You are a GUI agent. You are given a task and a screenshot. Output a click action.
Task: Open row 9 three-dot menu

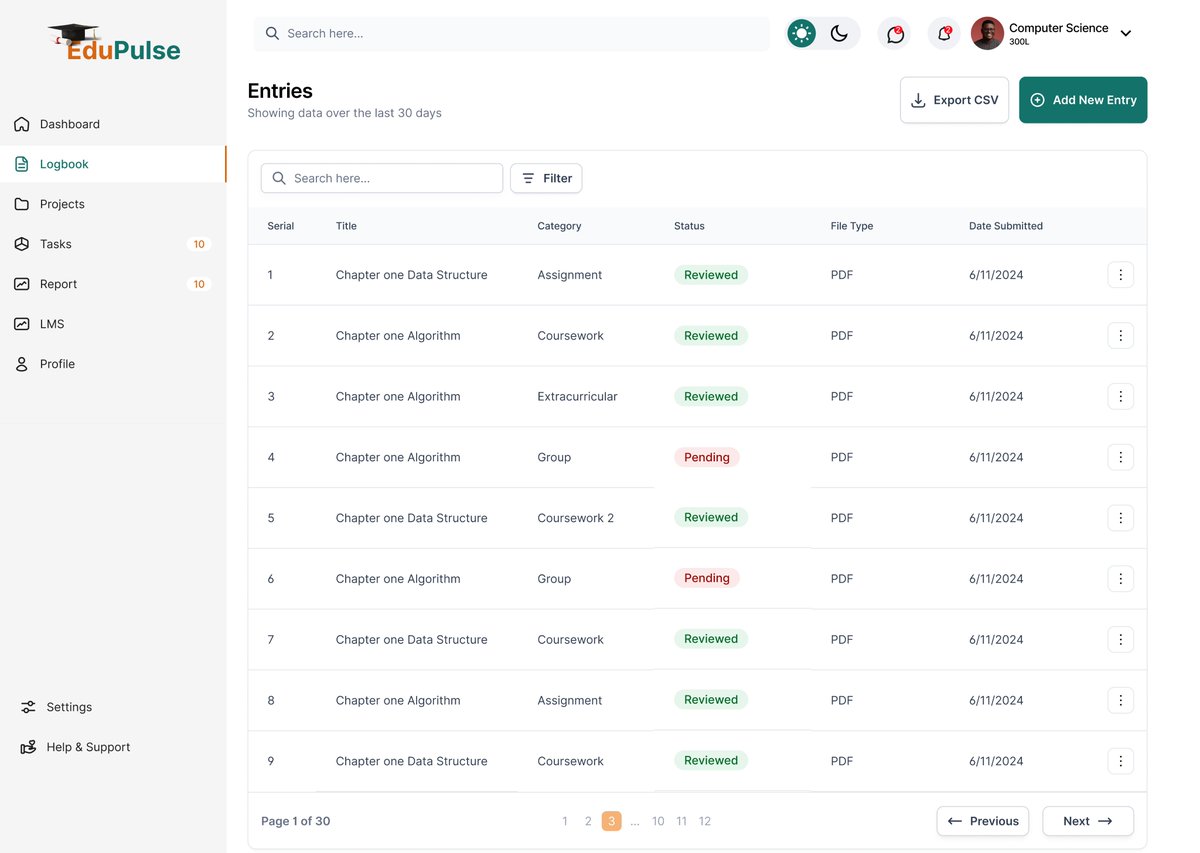(1120, 761)
